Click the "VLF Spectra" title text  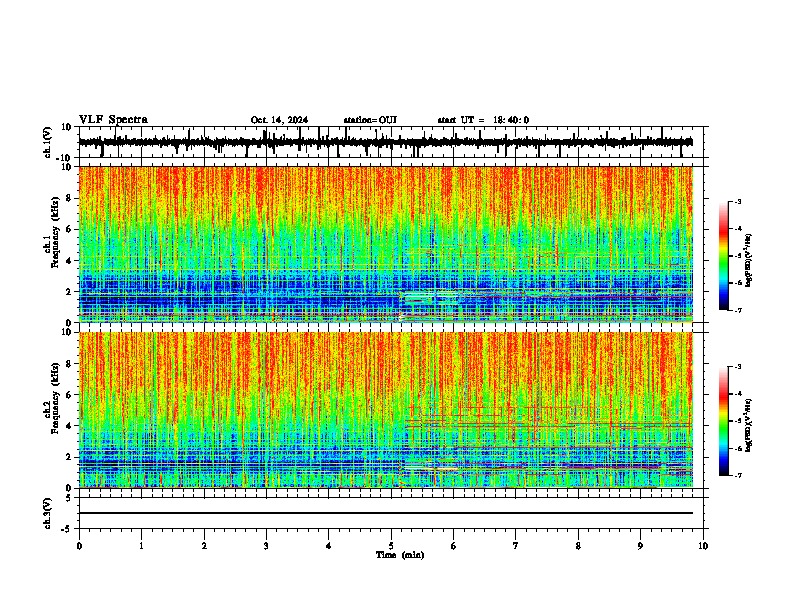coord(113,120)
